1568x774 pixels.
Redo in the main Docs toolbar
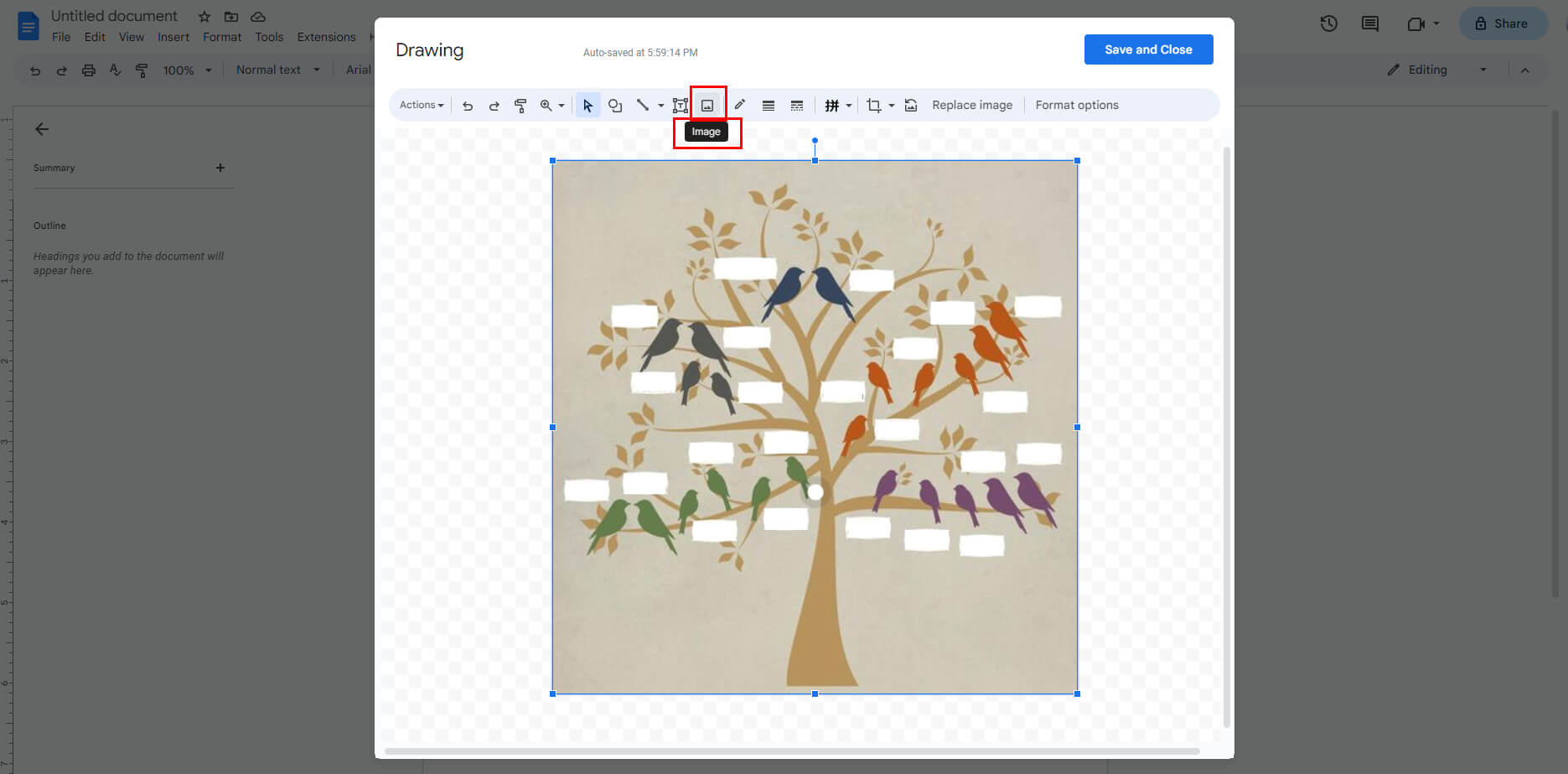click(61, 70)
